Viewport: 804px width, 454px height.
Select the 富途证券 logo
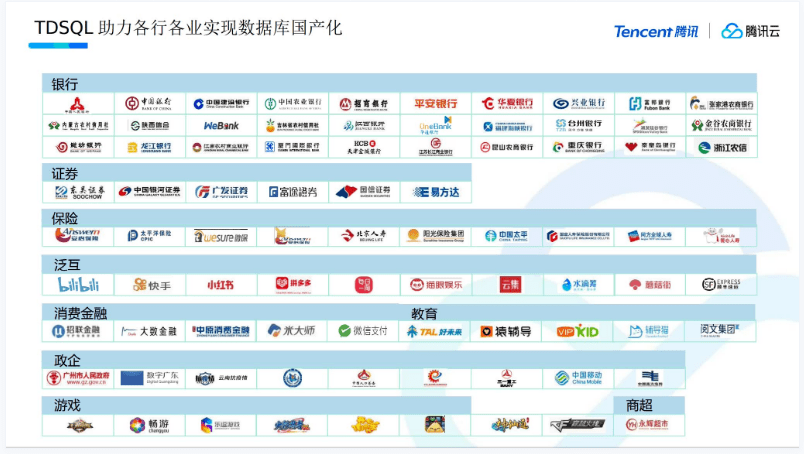(293, 192)
